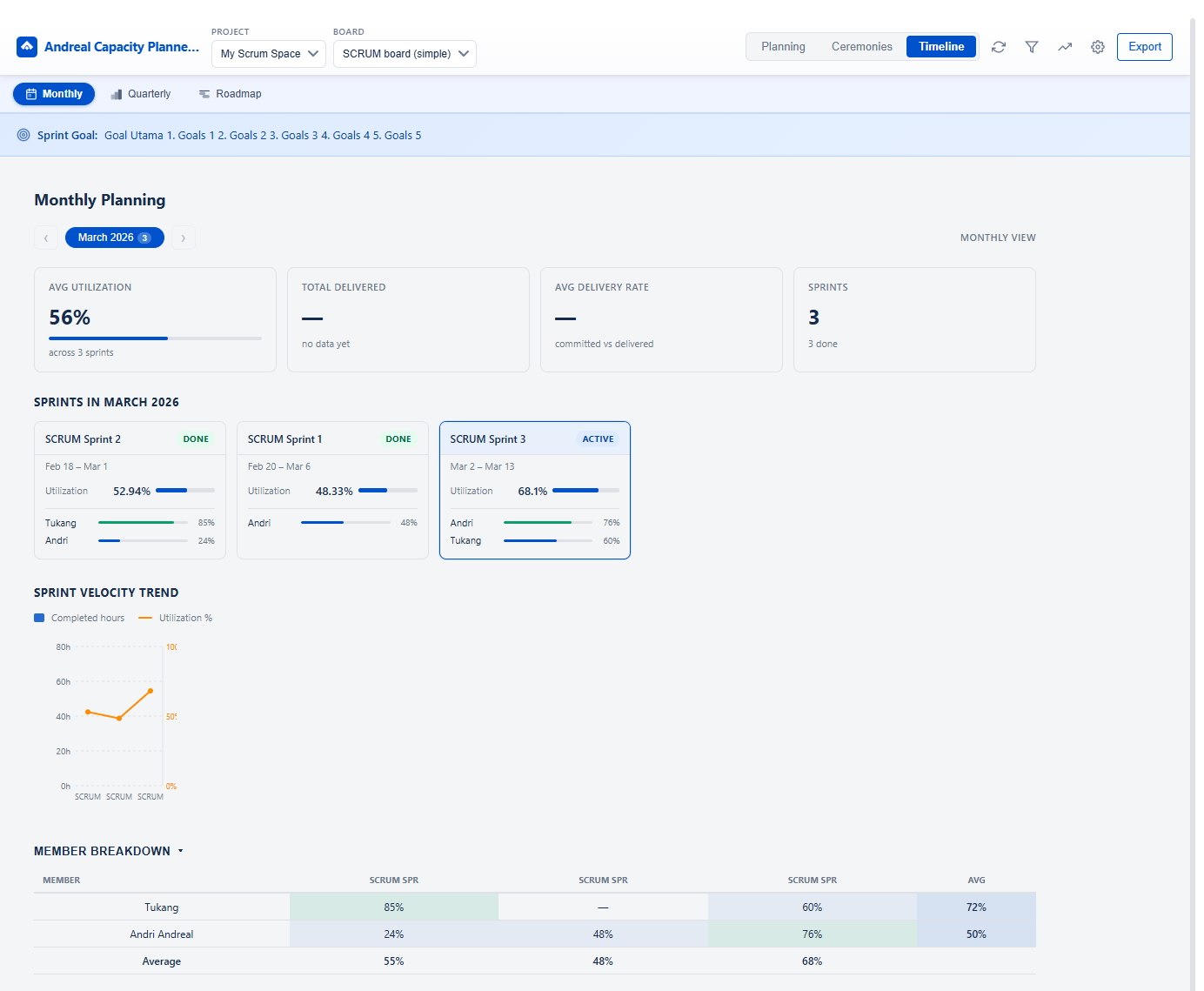The height and width of the screenshot is (991, 1204).
Task: Select the trend line chart icon
Action: (1064, 47)
